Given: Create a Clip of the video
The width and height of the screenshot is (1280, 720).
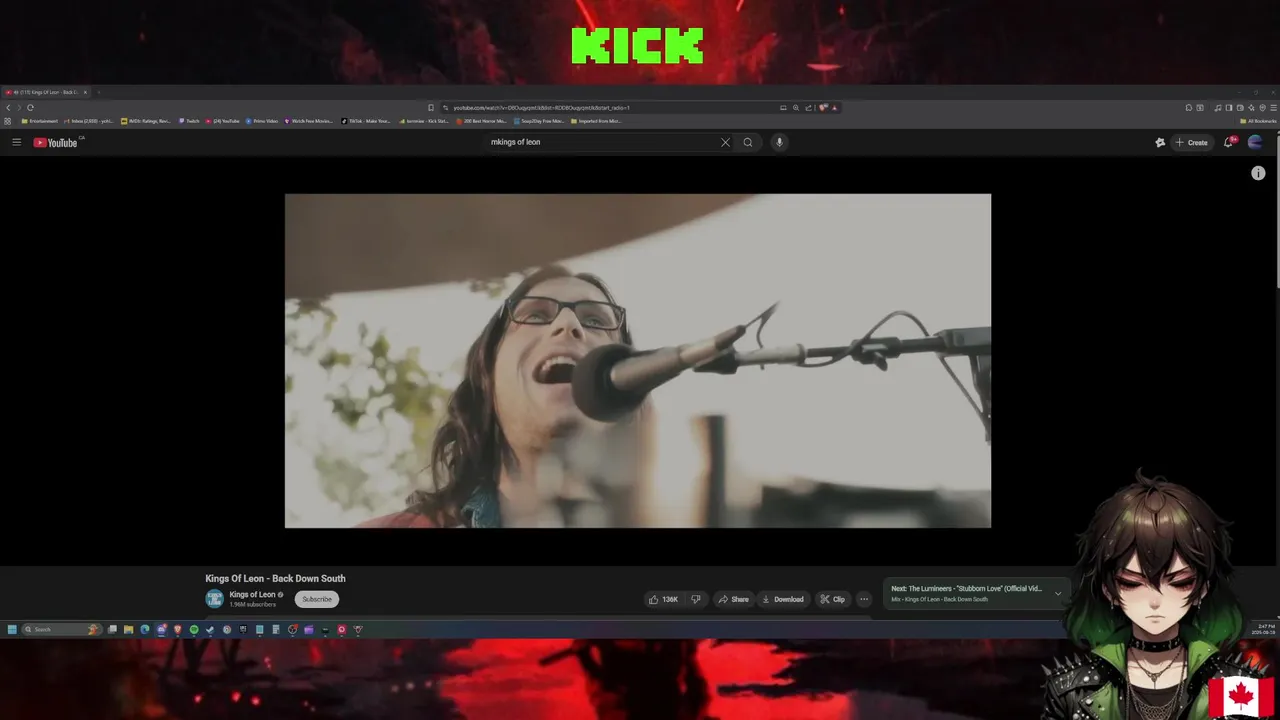Looking at the screenshot, I should (832, 599).
